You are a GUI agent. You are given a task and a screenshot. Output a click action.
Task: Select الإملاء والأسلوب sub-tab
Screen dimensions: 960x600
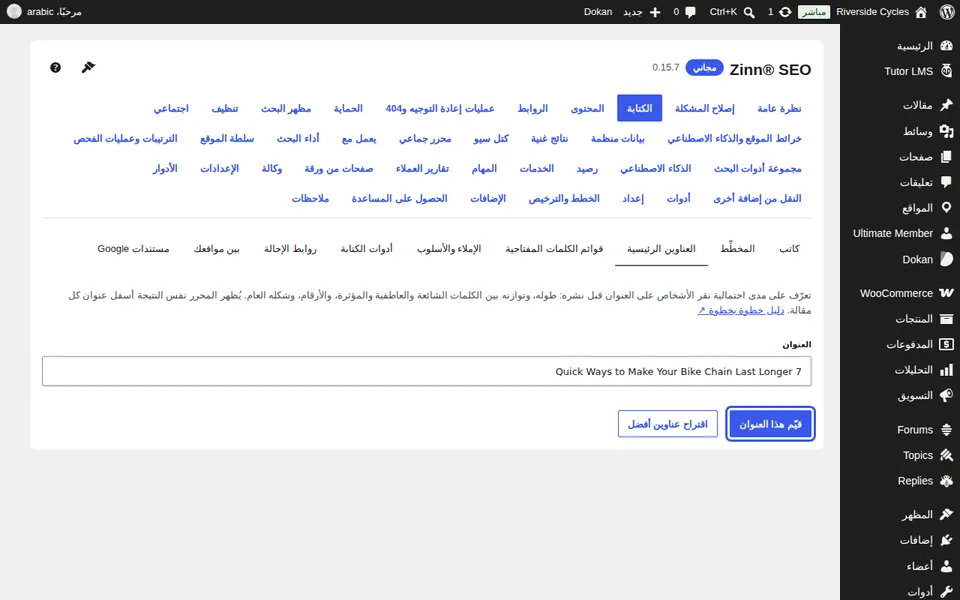[449, 249]
